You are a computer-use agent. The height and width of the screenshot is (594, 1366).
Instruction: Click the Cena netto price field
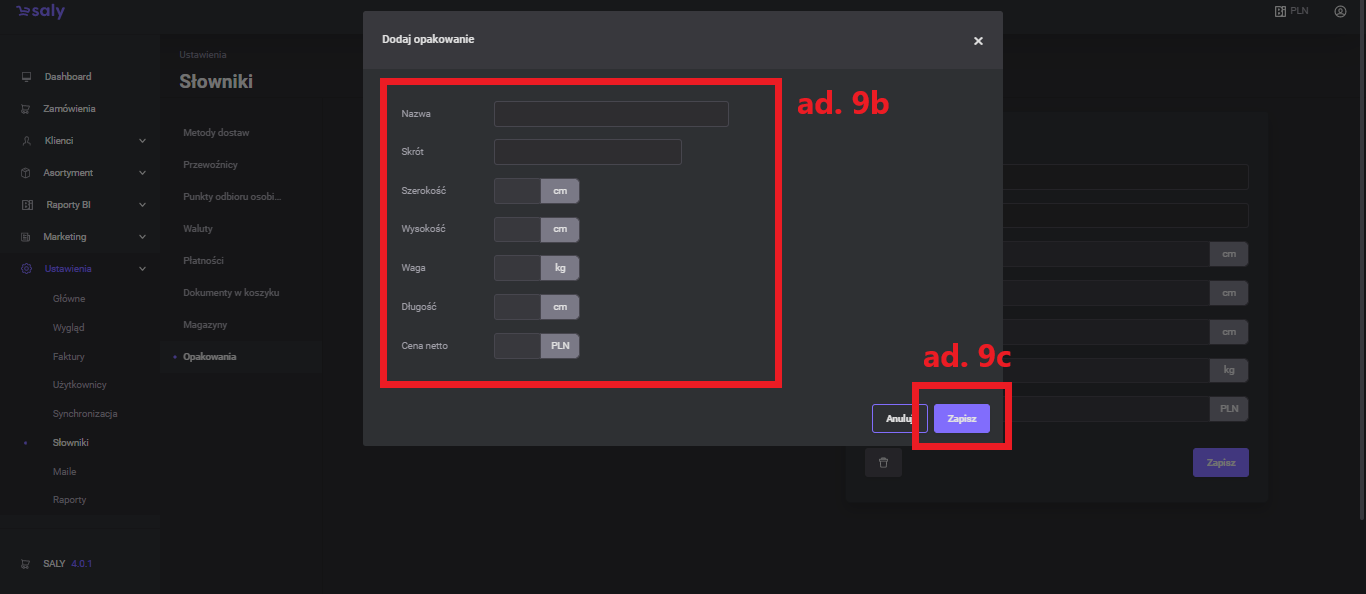pyautogui.click(x=517, y=346)
